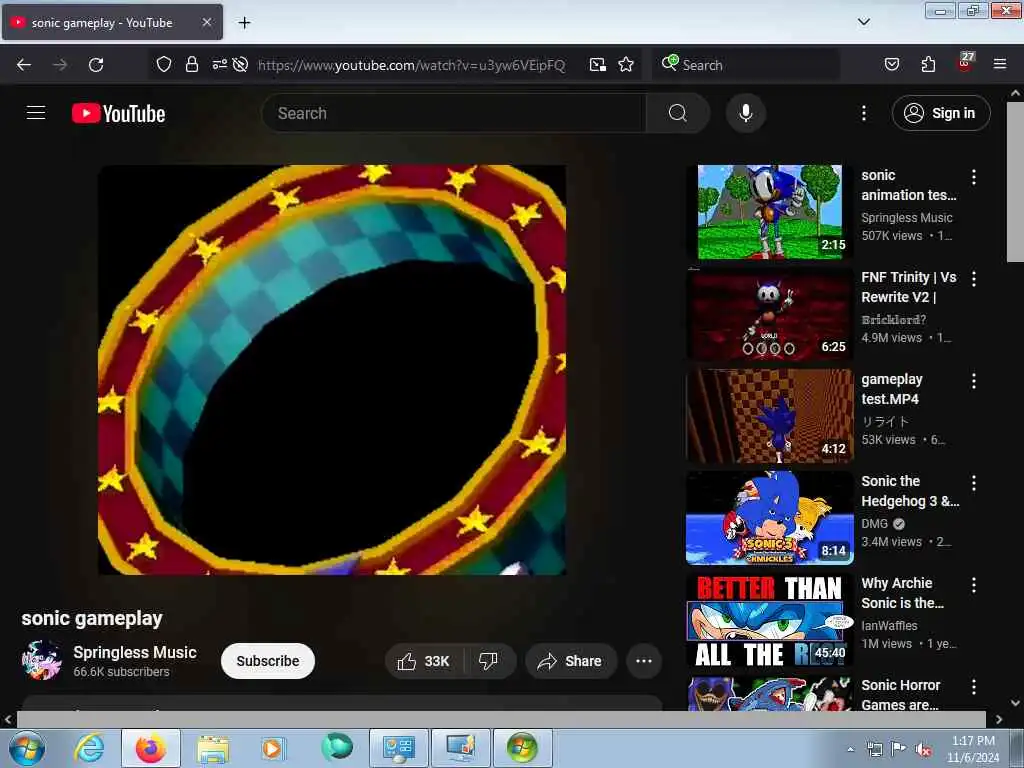The image size is (1024, 768).
Task: Go back with browser back arrow
Action: [24, 65]
